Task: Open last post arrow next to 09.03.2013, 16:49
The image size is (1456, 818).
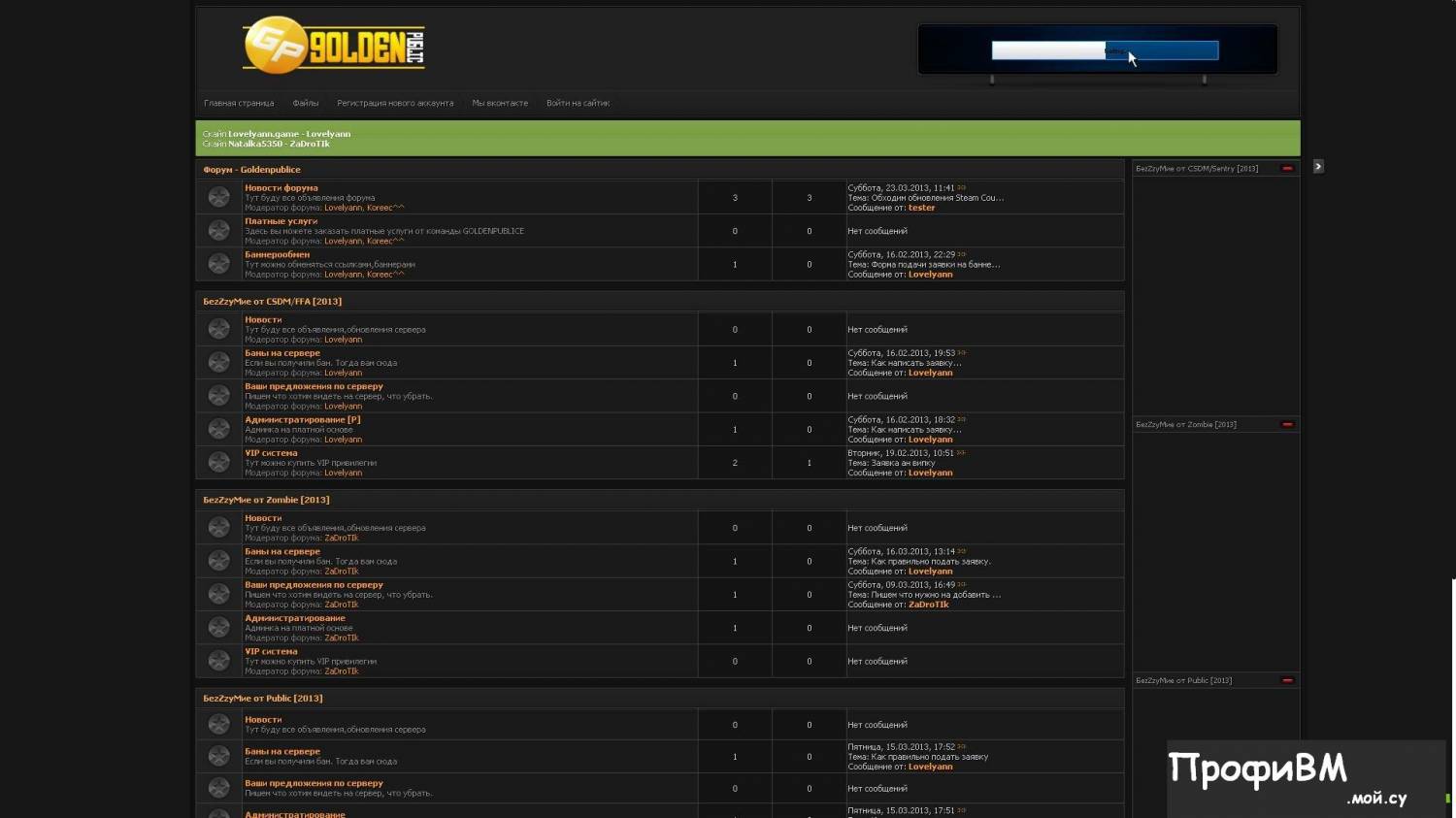Action: click(962, 584)
